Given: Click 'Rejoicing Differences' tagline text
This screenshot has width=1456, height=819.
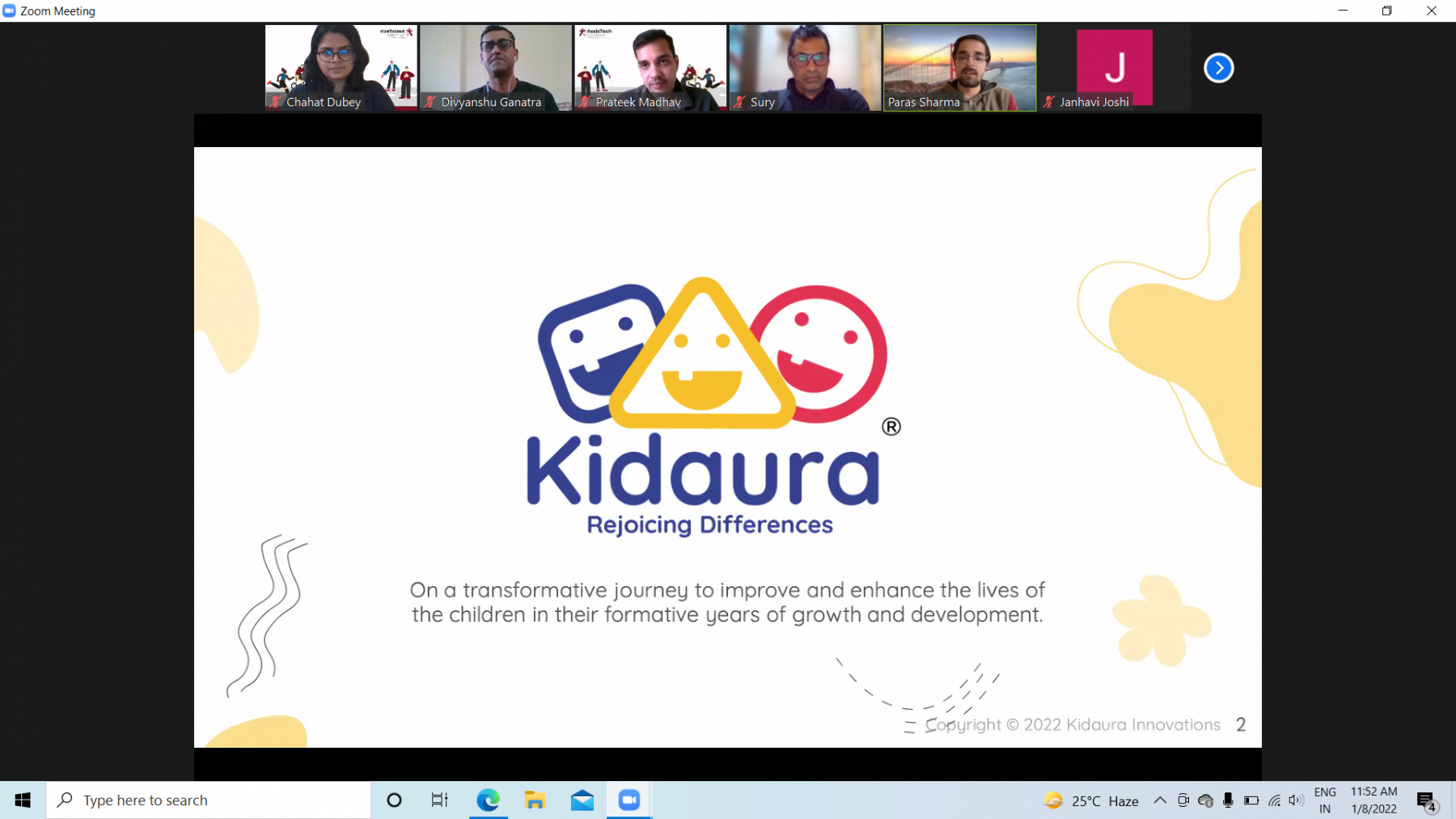Looking at the screenshot, I should [x=709, y=525].
